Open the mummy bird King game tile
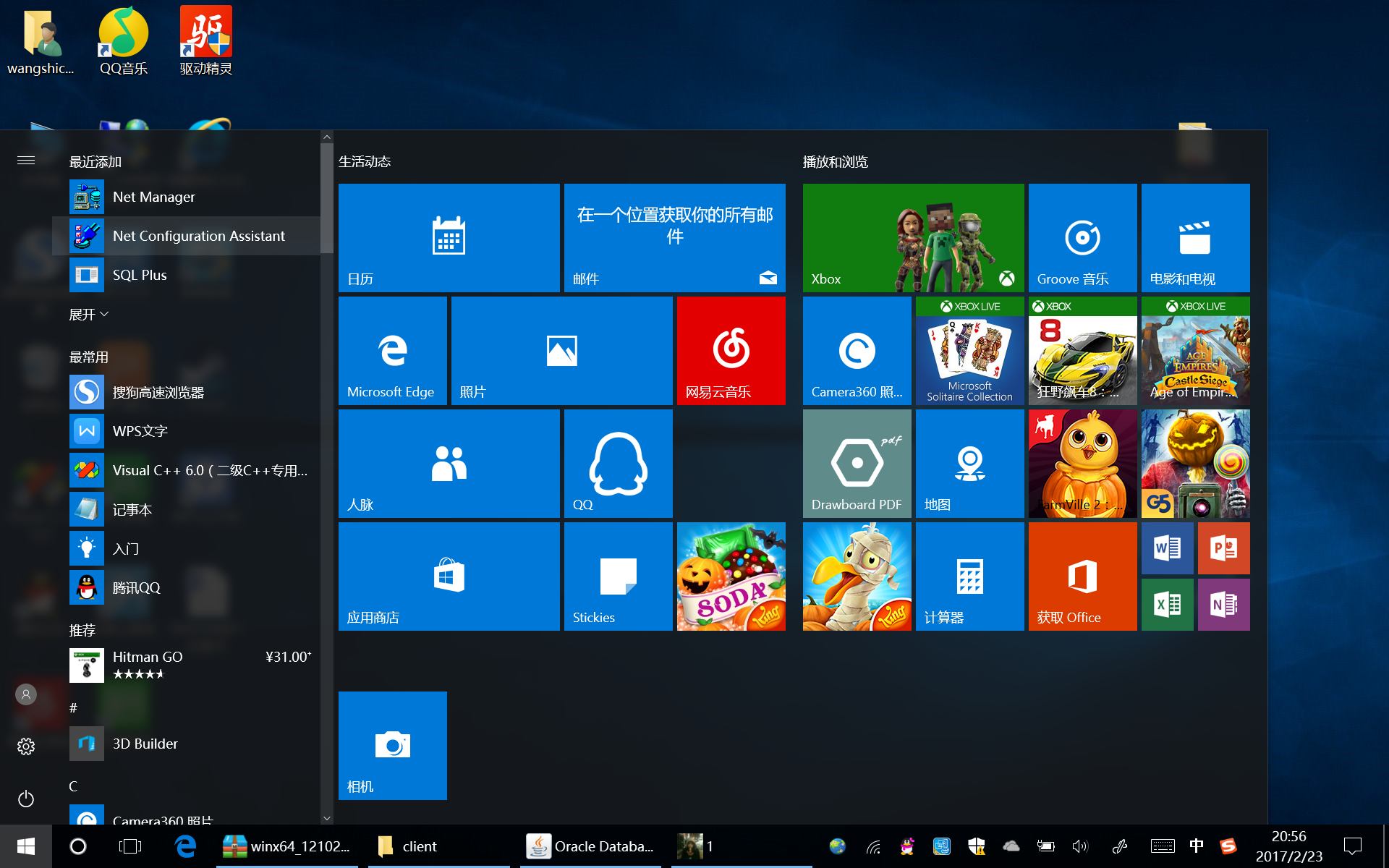Image resolution: width=1389 pixels, height=868 pixels. click(857, 576)
